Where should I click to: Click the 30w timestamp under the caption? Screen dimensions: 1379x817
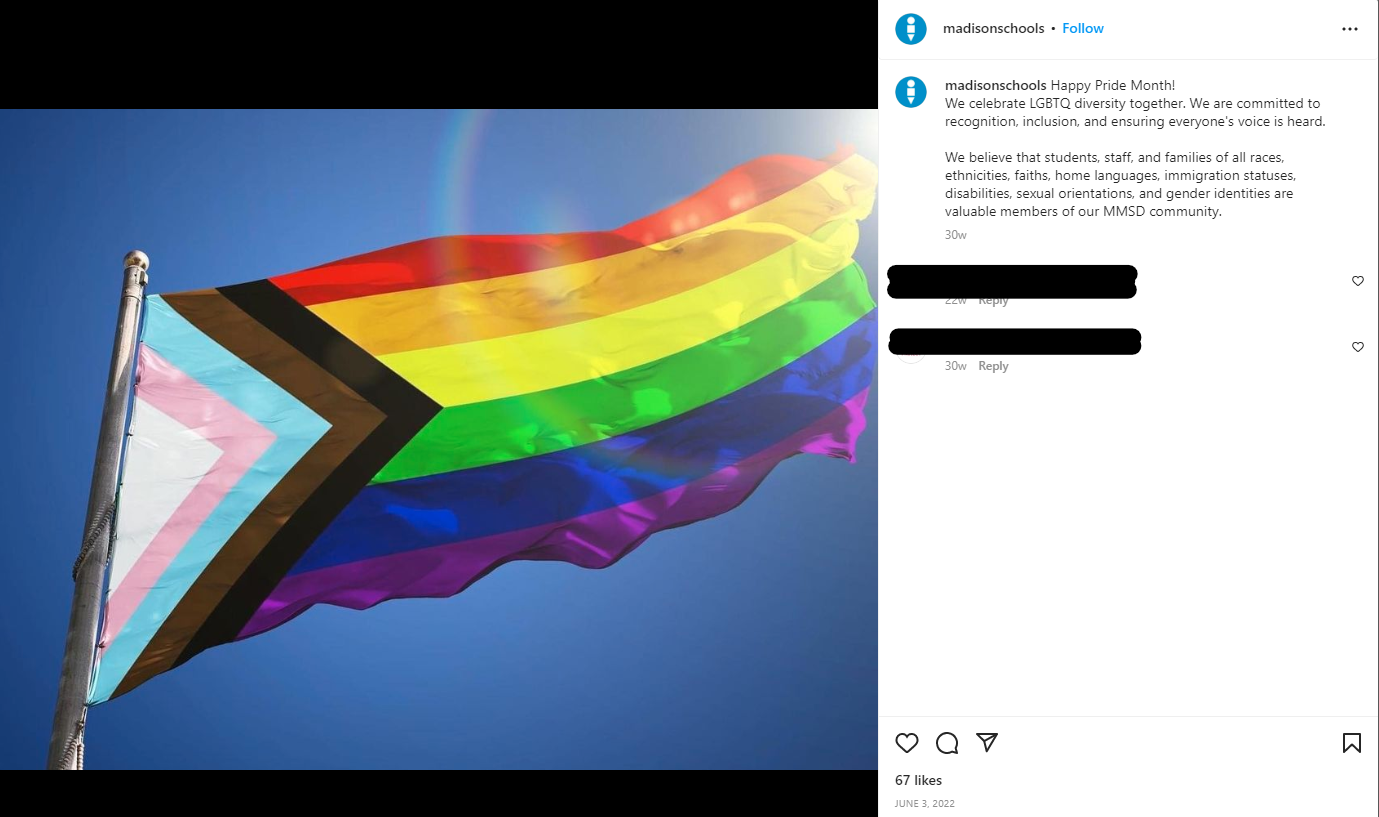tap(956, 235)
